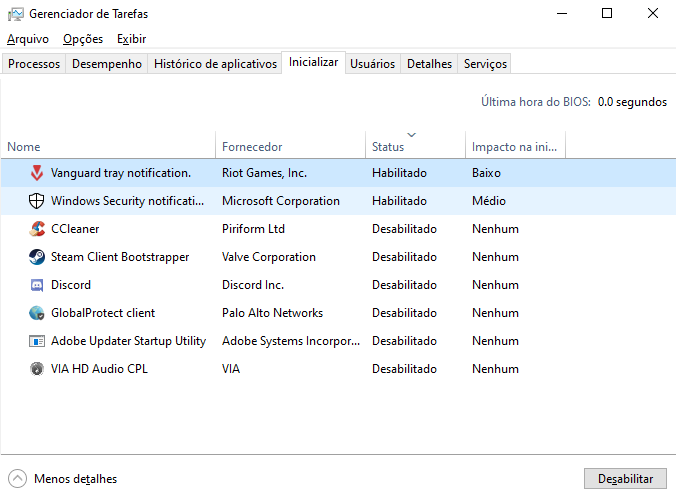Collapse view with Menos detalhes chevron

click(17, 479)
